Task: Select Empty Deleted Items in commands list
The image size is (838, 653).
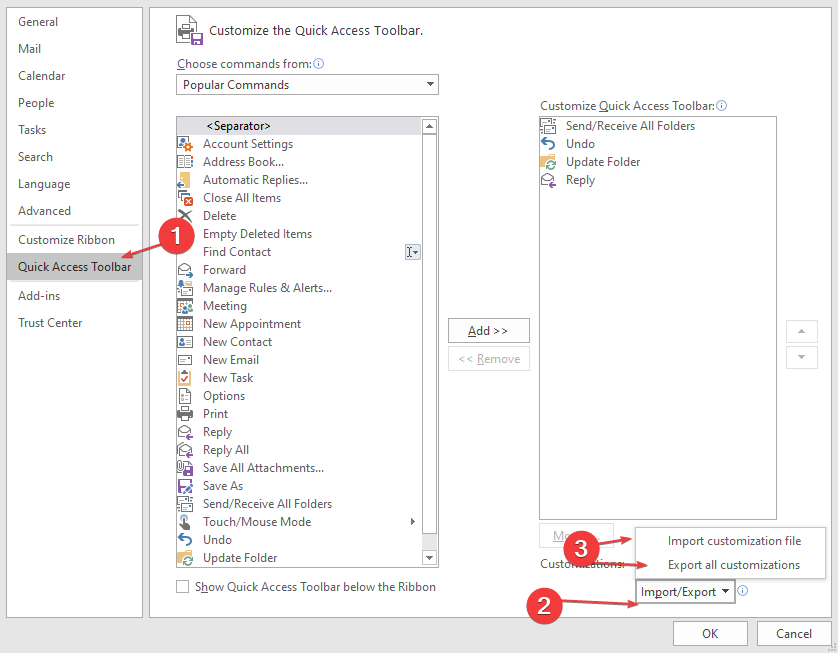Action: (299, 234)
